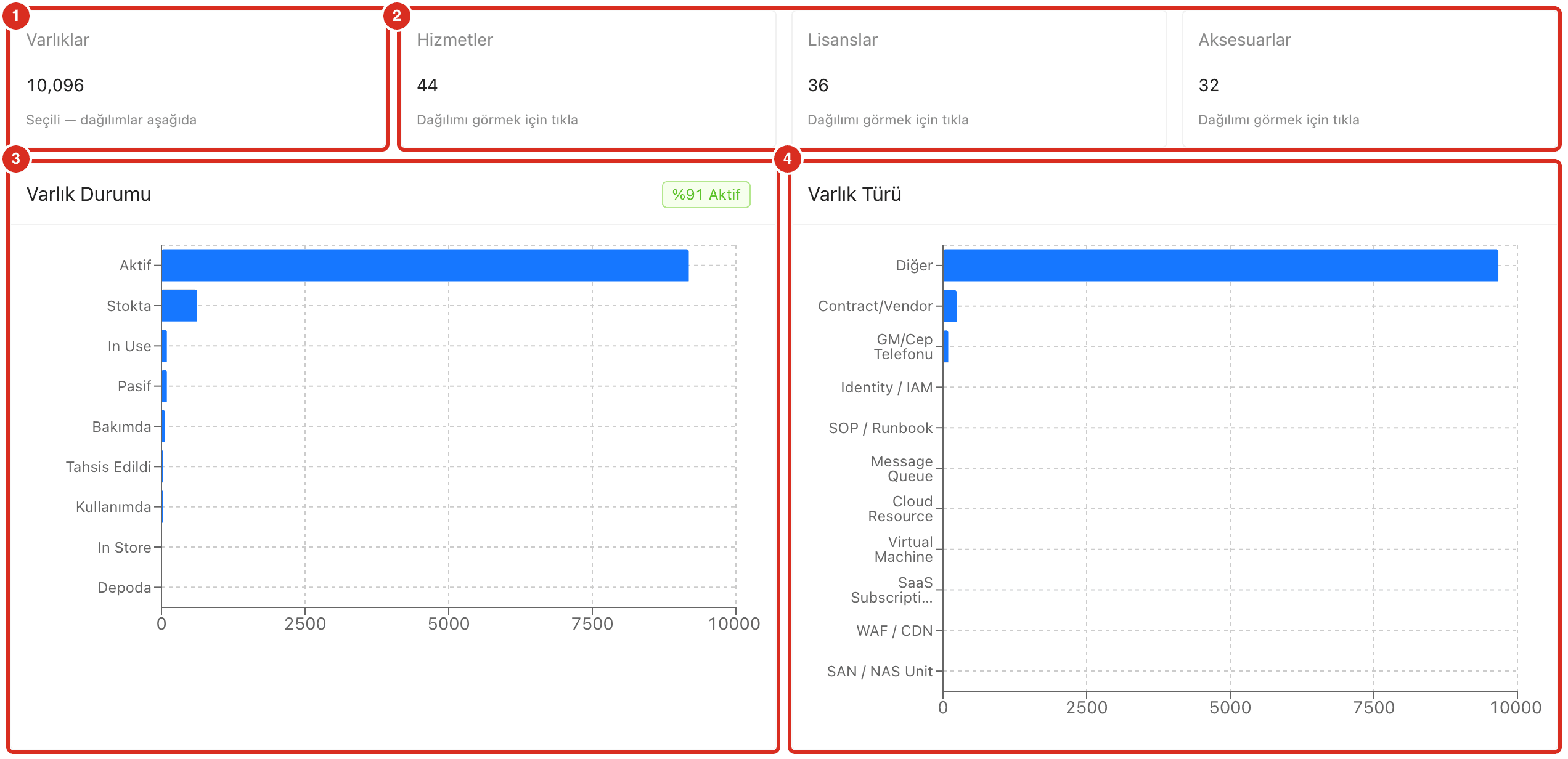Click the '32' Aksesuarlar count
This screenshot has height=759, width=1568.
[x=1209, y=86]
